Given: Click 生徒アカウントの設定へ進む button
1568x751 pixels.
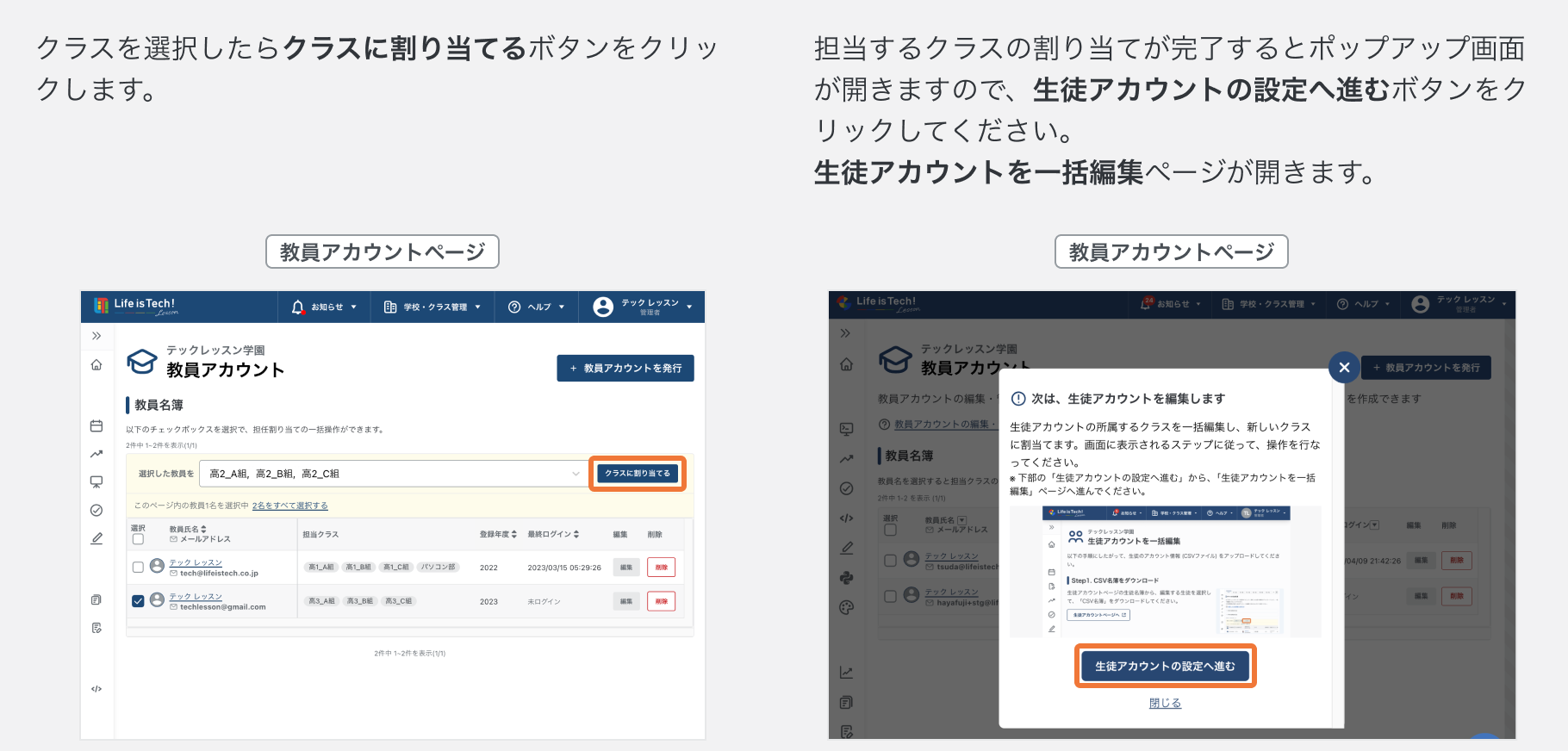Looking at the screenshot, I should pyautogui.click(x=1165, y=666).
